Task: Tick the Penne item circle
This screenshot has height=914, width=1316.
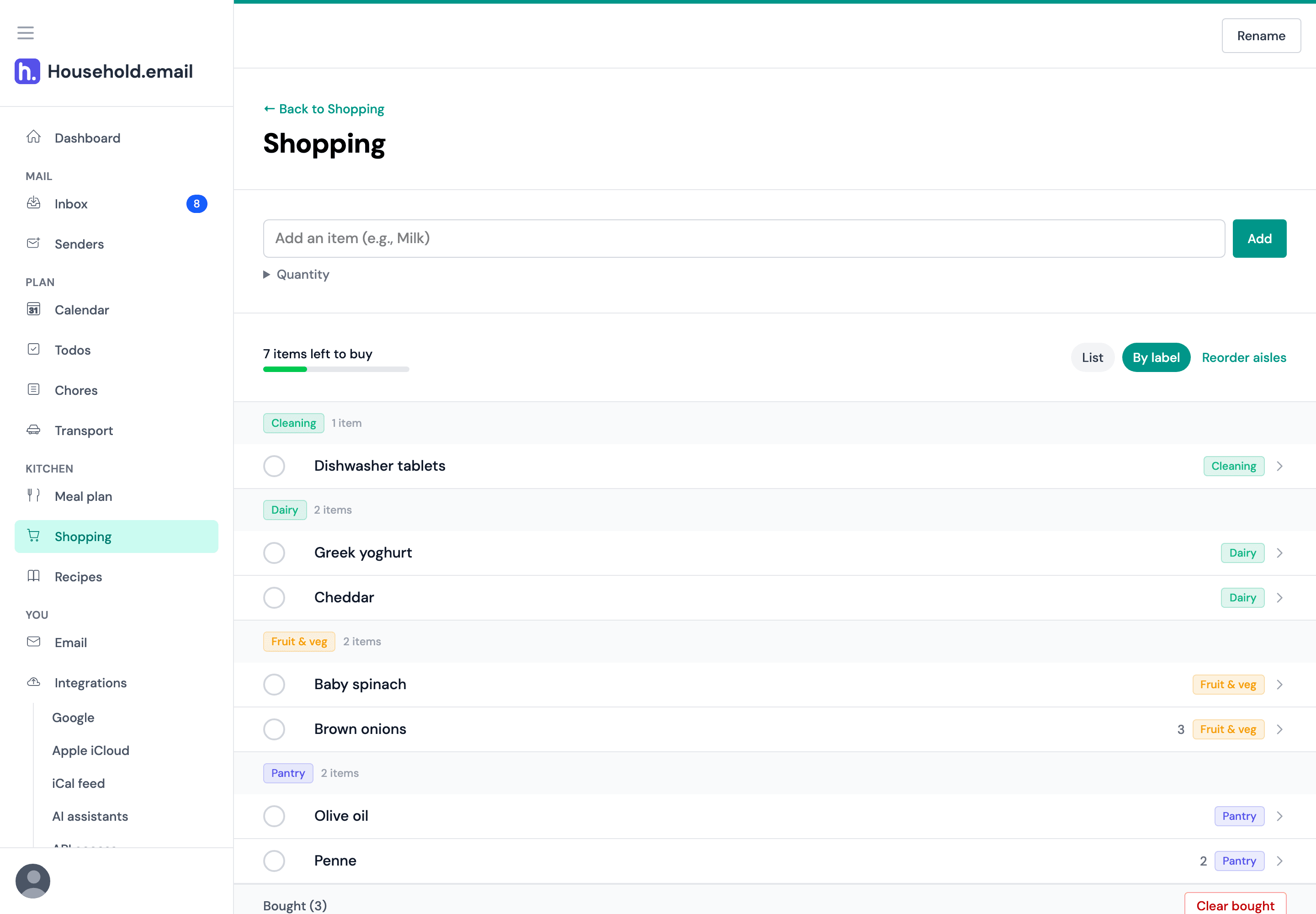Action: [274, 861]
